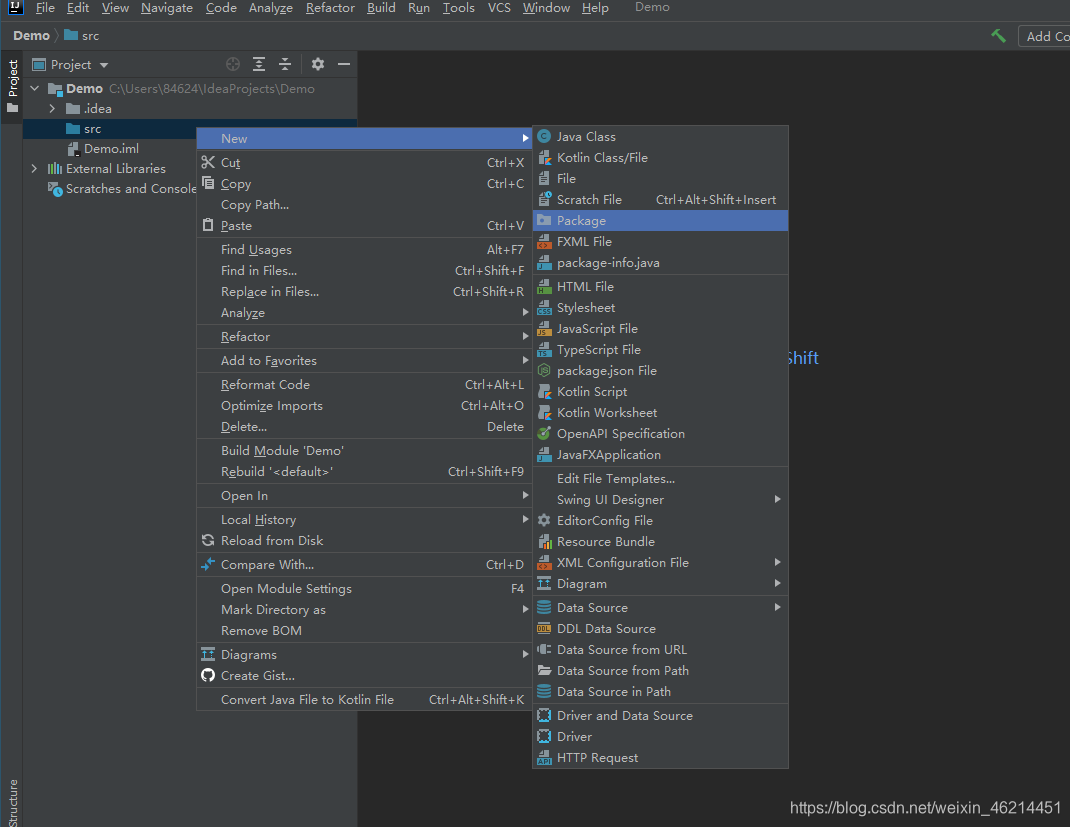Viewport: 1070px width, 827px height.
Task: Choose Compare With... entry
Action: point(364,564)
